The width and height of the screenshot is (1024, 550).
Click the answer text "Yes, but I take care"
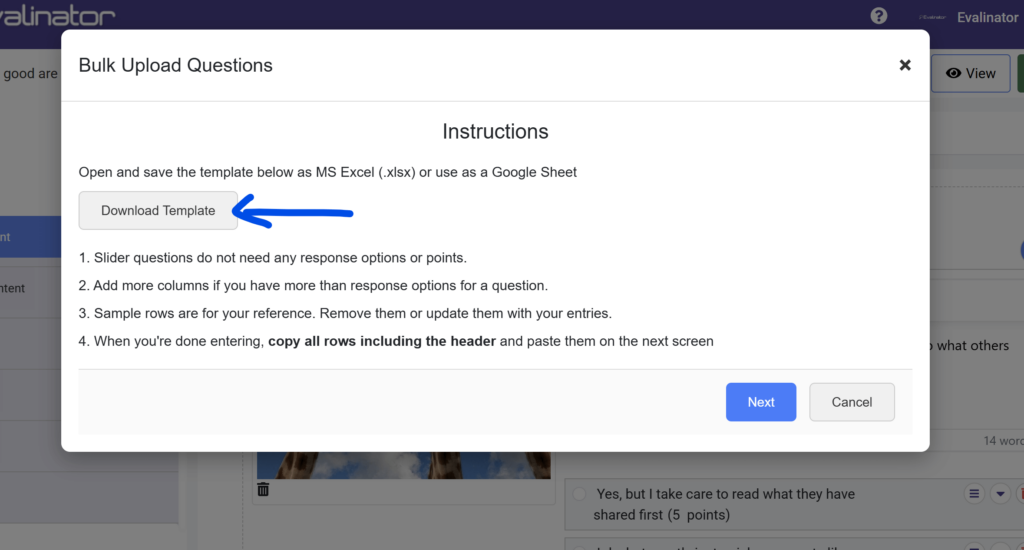pyautogui.click(x=725, y=494)
